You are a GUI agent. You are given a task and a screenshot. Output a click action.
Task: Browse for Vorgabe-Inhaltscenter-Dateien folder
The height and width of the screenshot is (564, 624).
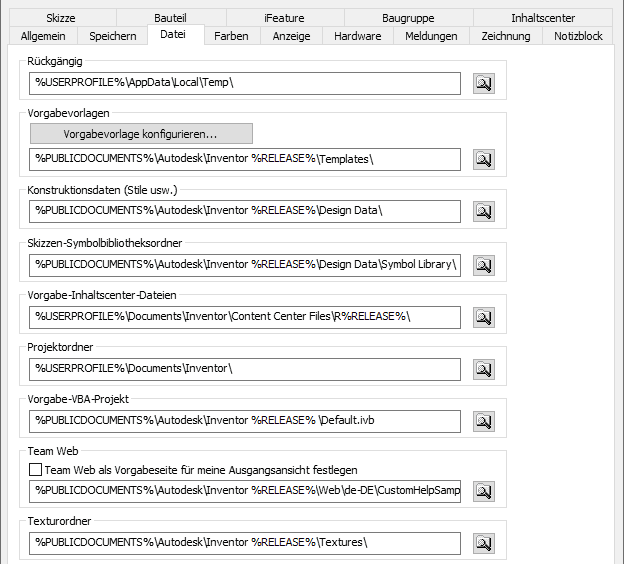point(484,317)
